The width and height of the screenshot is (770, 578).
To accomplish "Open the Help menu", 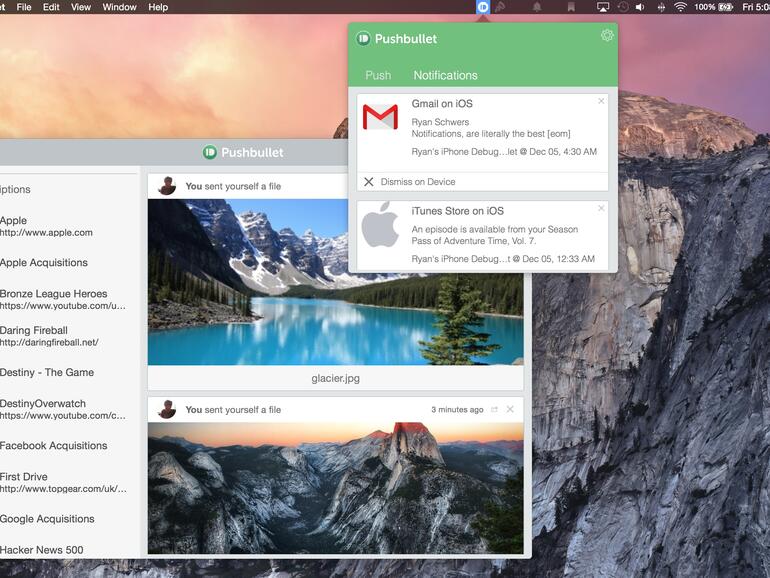I will (x=158, y=7).
